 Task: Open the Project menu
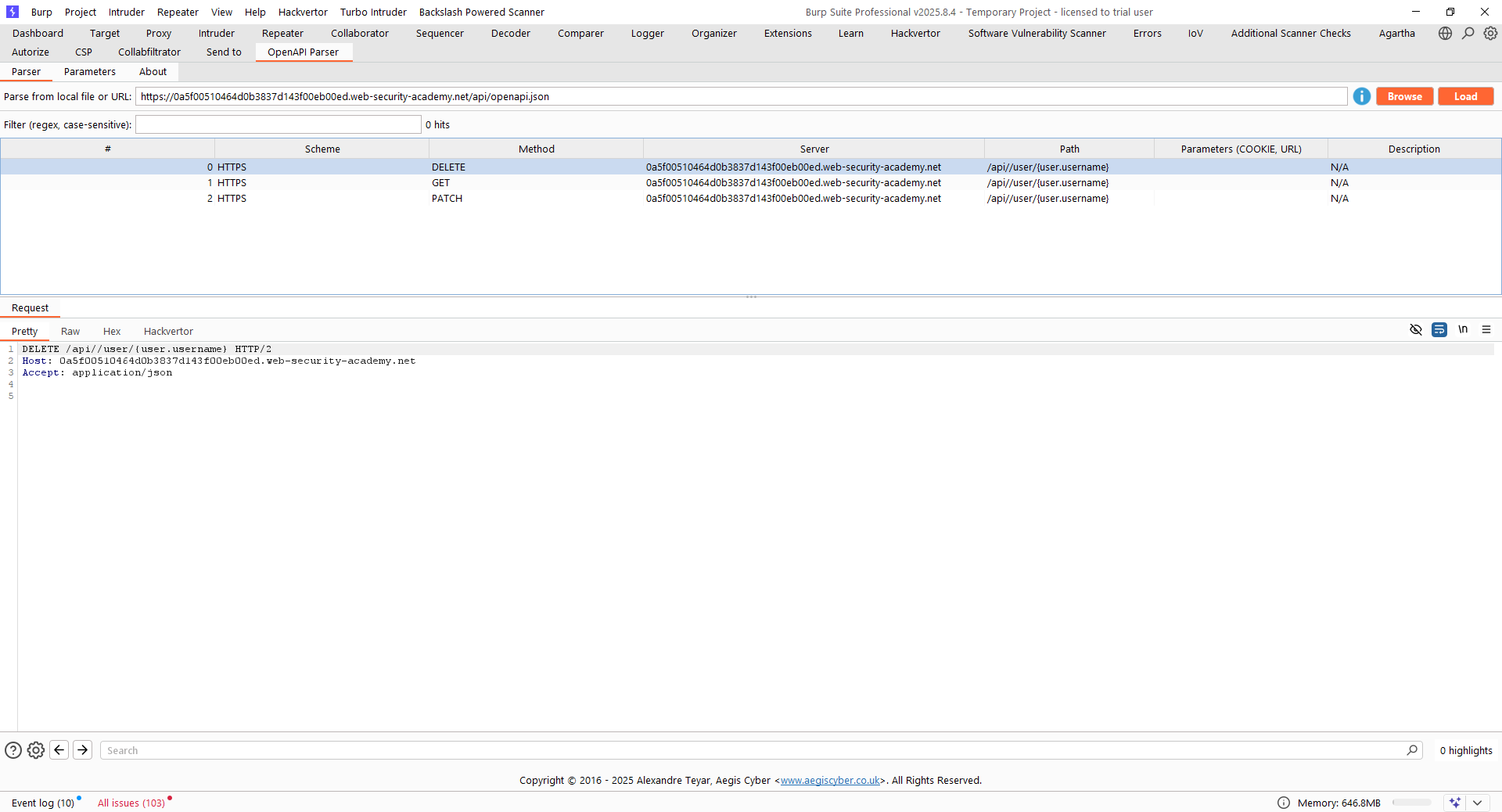tap(81, 12)
